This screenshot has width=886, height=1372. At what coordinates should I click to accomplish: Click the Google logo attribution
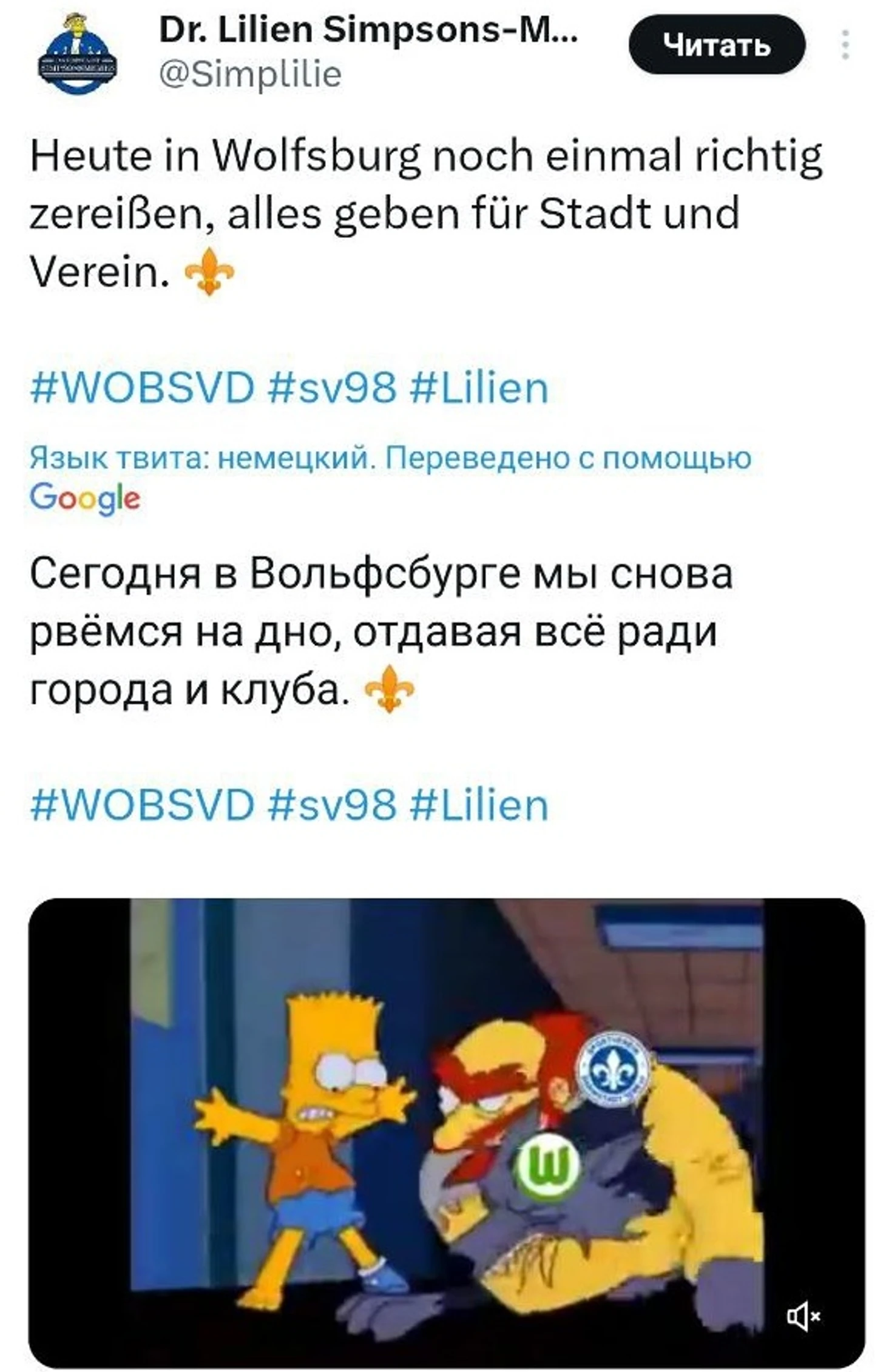[85, 499]
